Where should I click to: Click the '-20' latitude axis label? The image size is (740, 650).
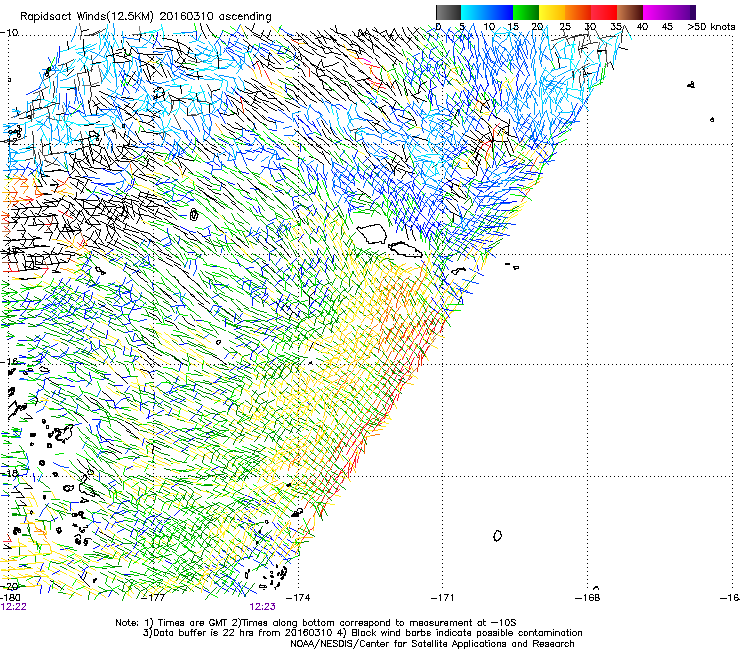click(x=9, y=586)
